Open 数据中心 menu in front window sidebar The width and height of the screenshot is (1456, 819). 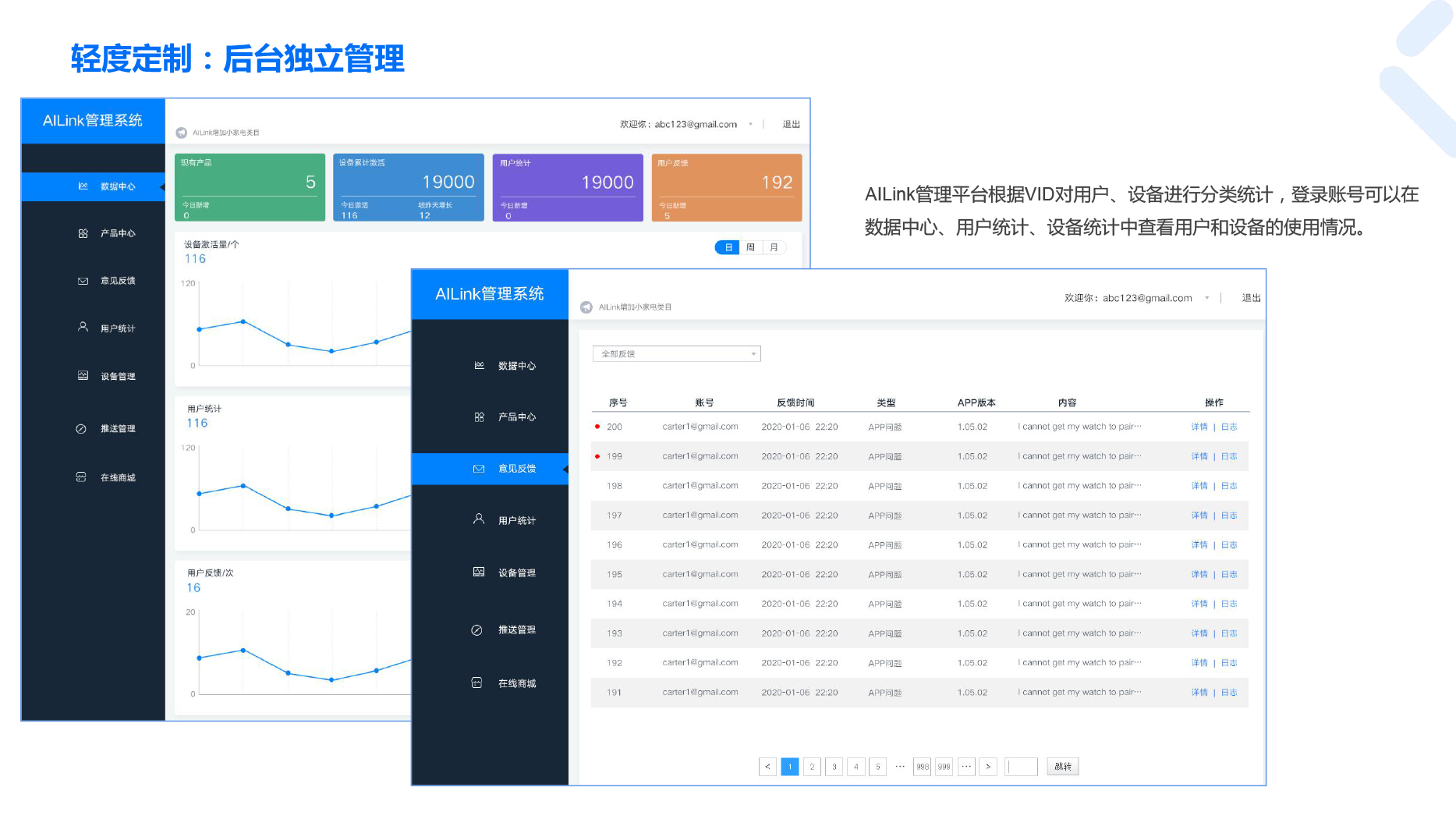[490, 366]
